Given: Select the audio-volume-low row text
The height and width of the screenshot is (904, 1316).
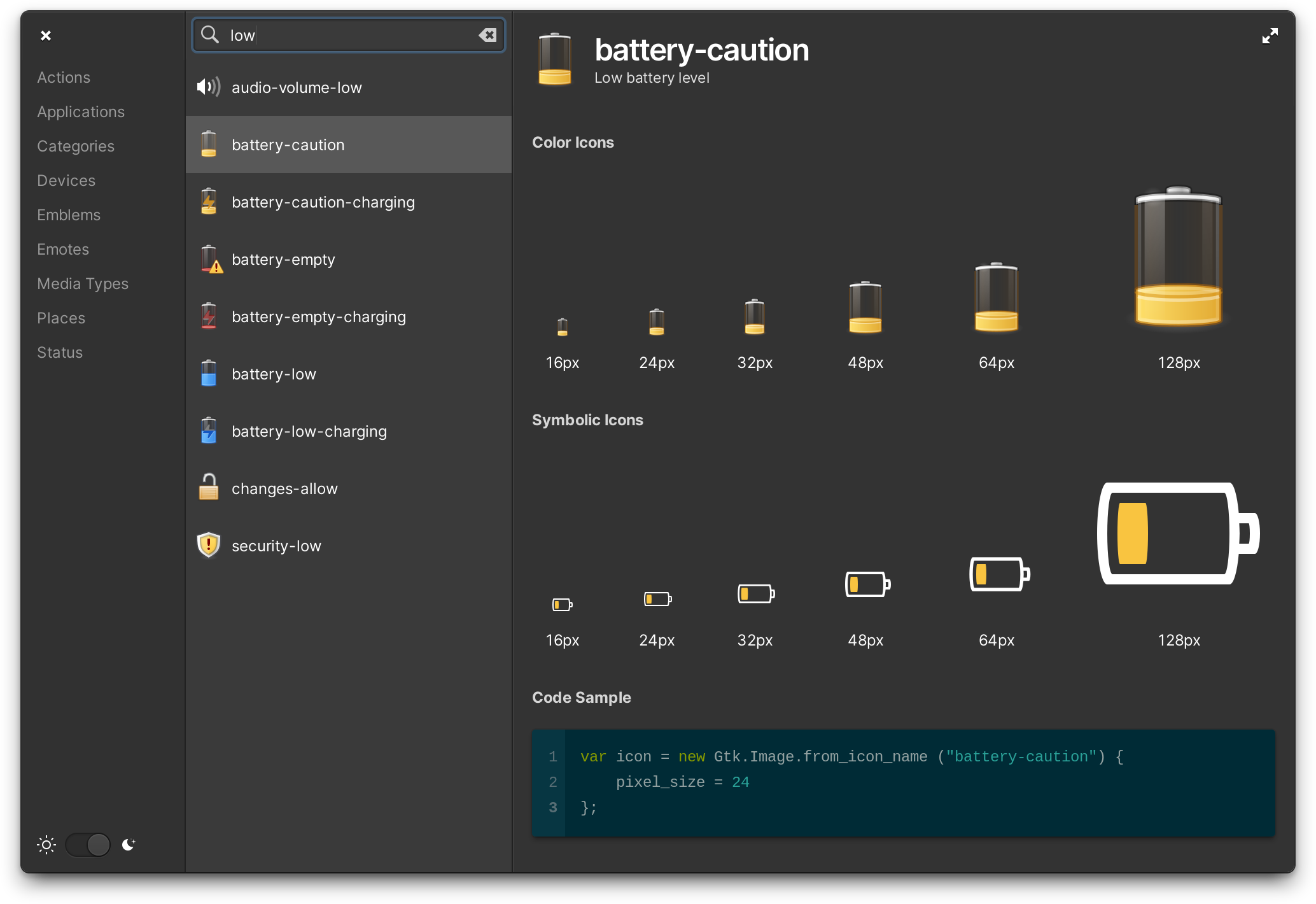Looking at the screenshot, I should click(297, 88).
